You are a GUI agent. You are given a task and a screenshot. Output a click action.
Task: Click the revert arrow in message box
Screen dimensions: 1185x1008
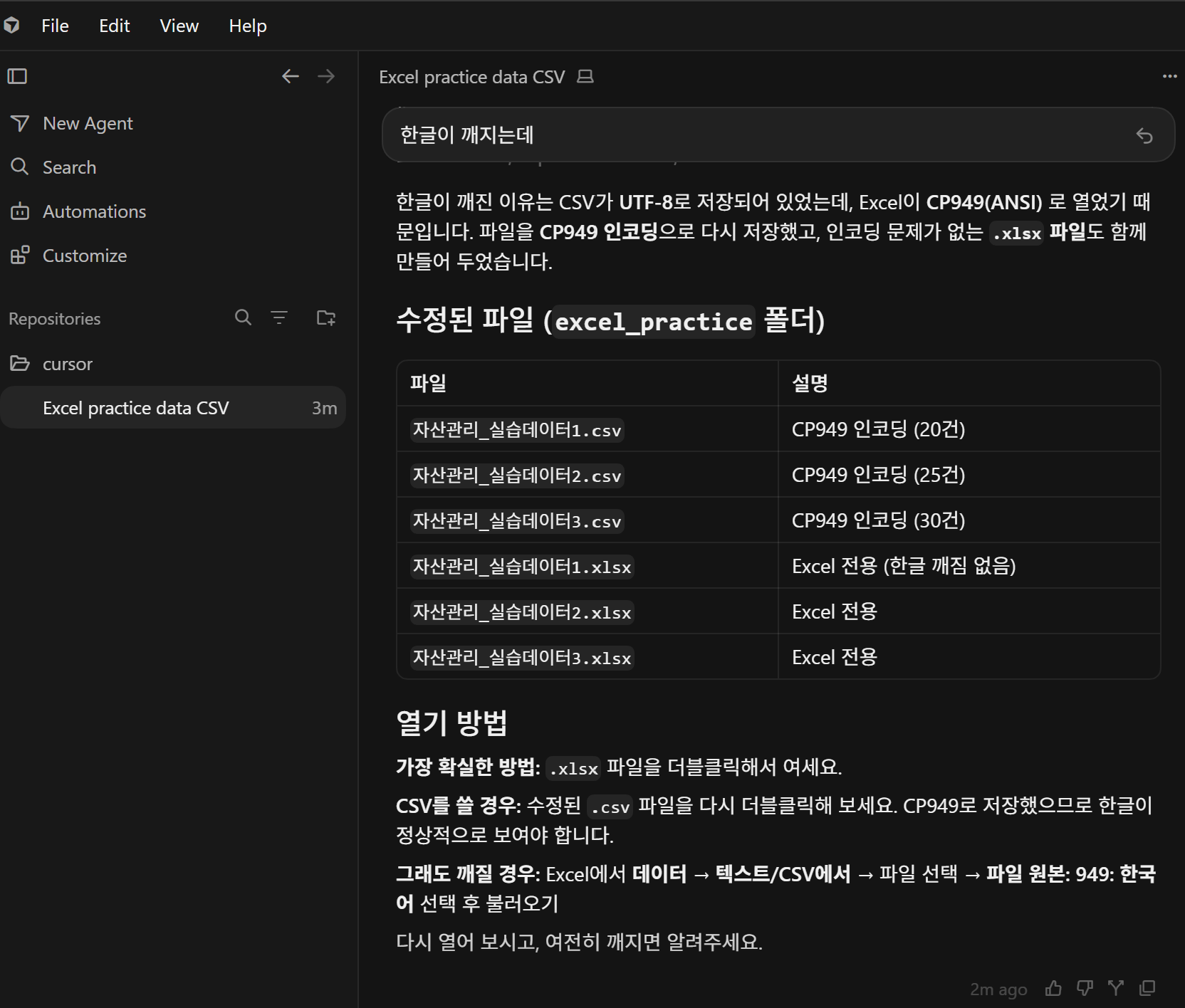(1144, 135)
